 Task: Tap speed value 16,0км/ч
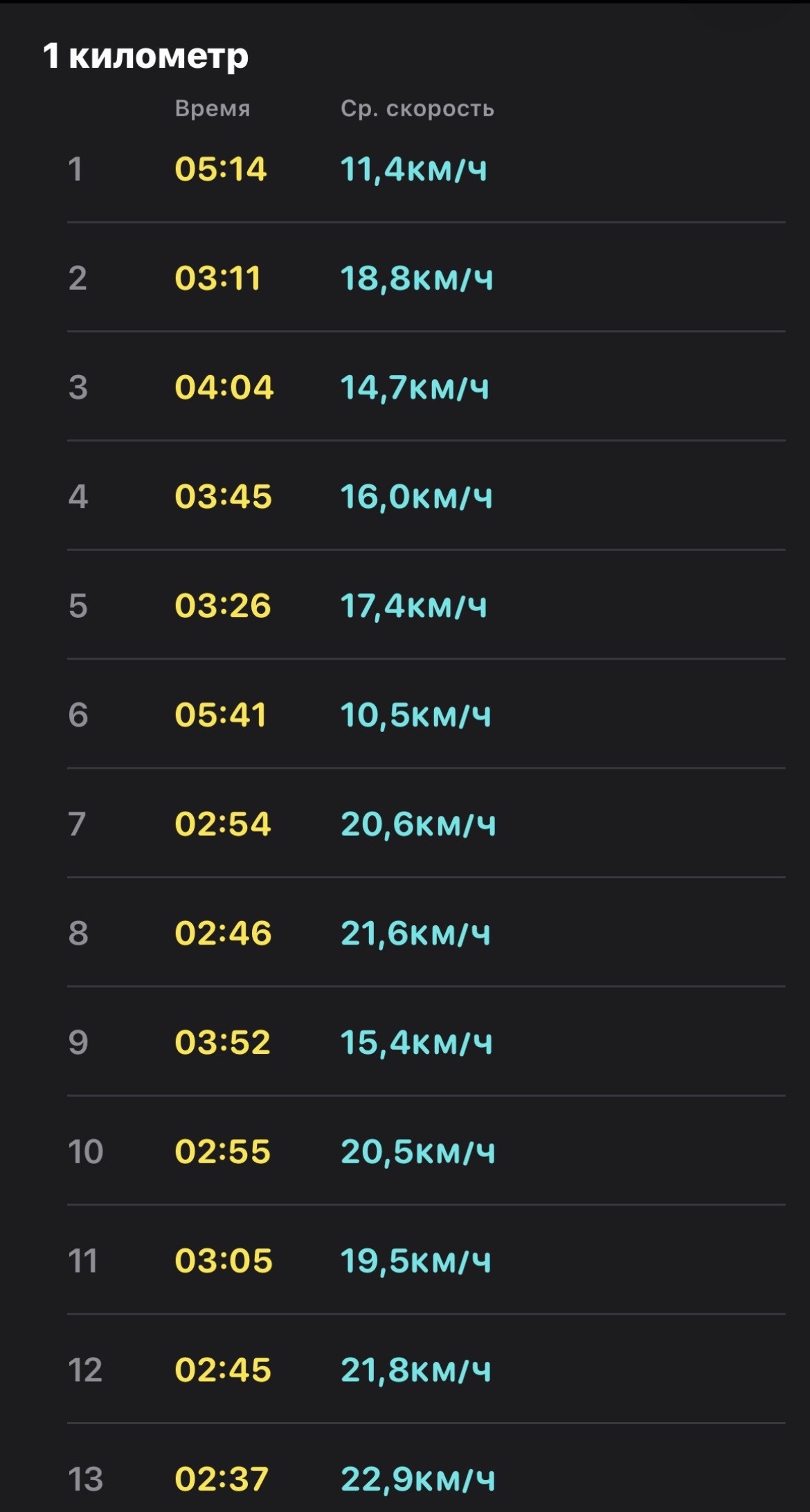click(417, 497)
